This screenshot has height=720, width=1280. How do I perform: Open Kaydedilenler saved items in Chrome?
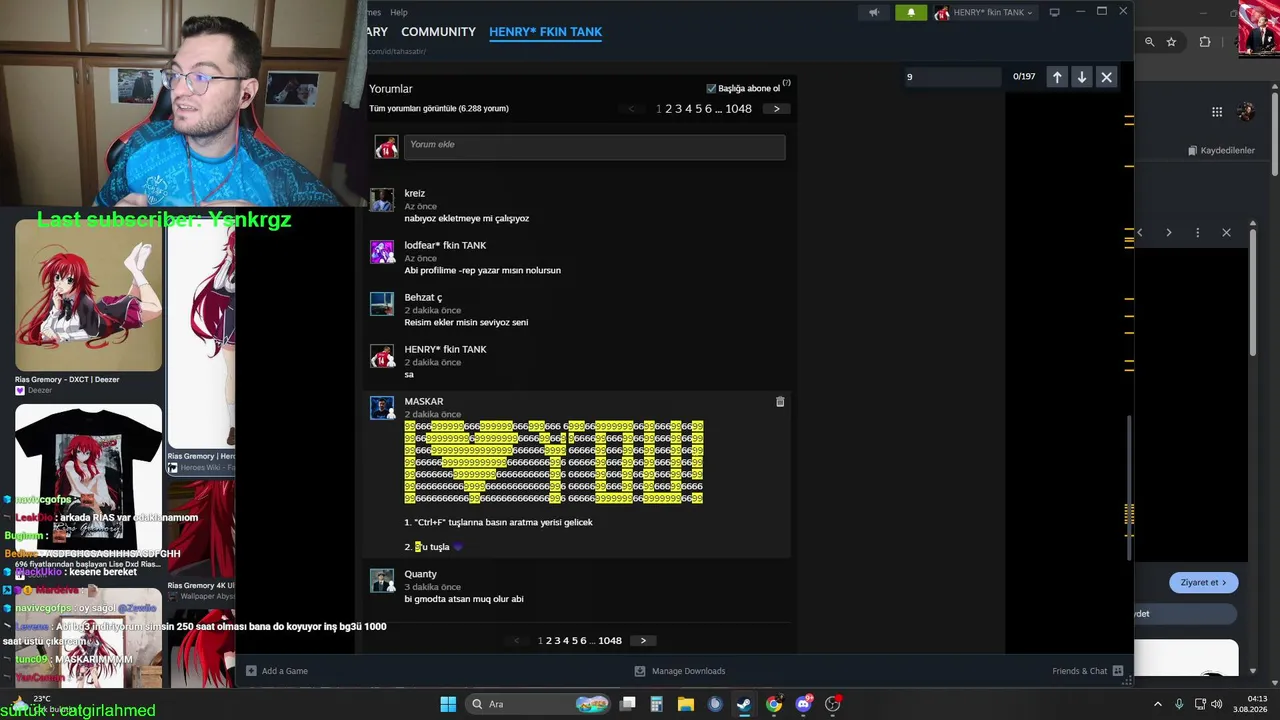tap(1221, 151)
